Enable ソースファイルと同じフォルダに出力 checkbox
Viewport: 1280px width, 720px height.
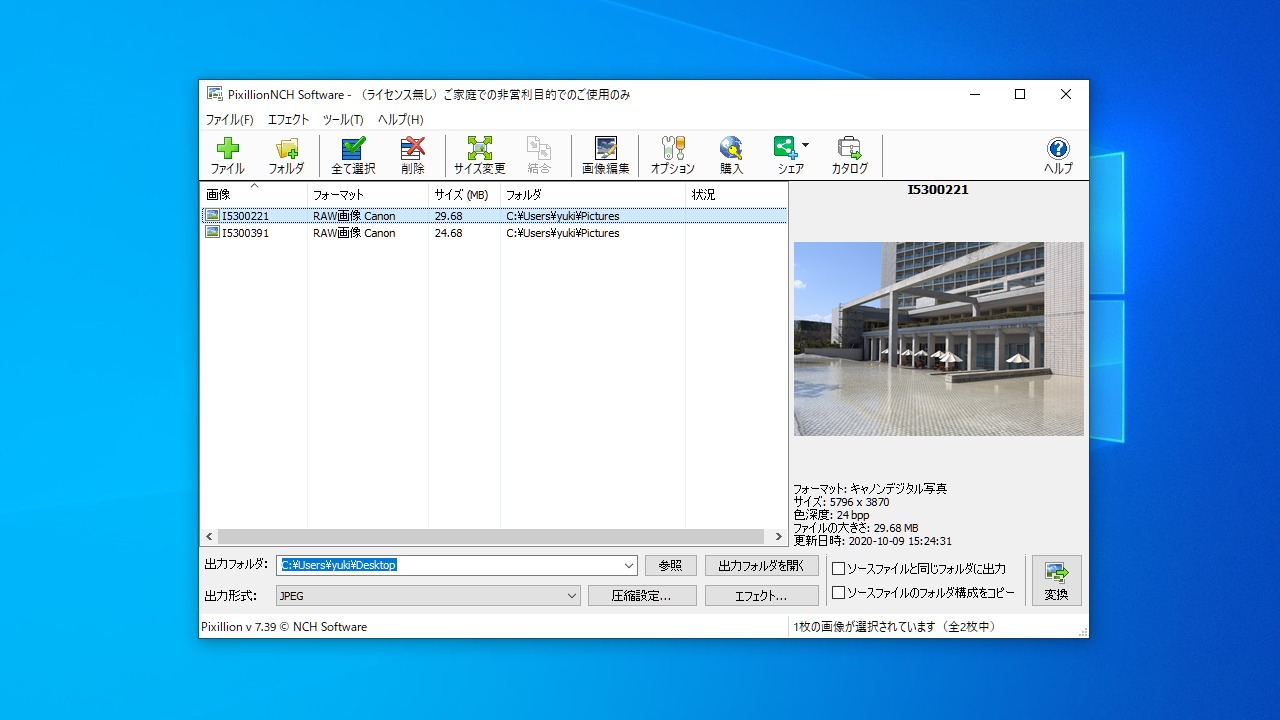click(839, 569)
